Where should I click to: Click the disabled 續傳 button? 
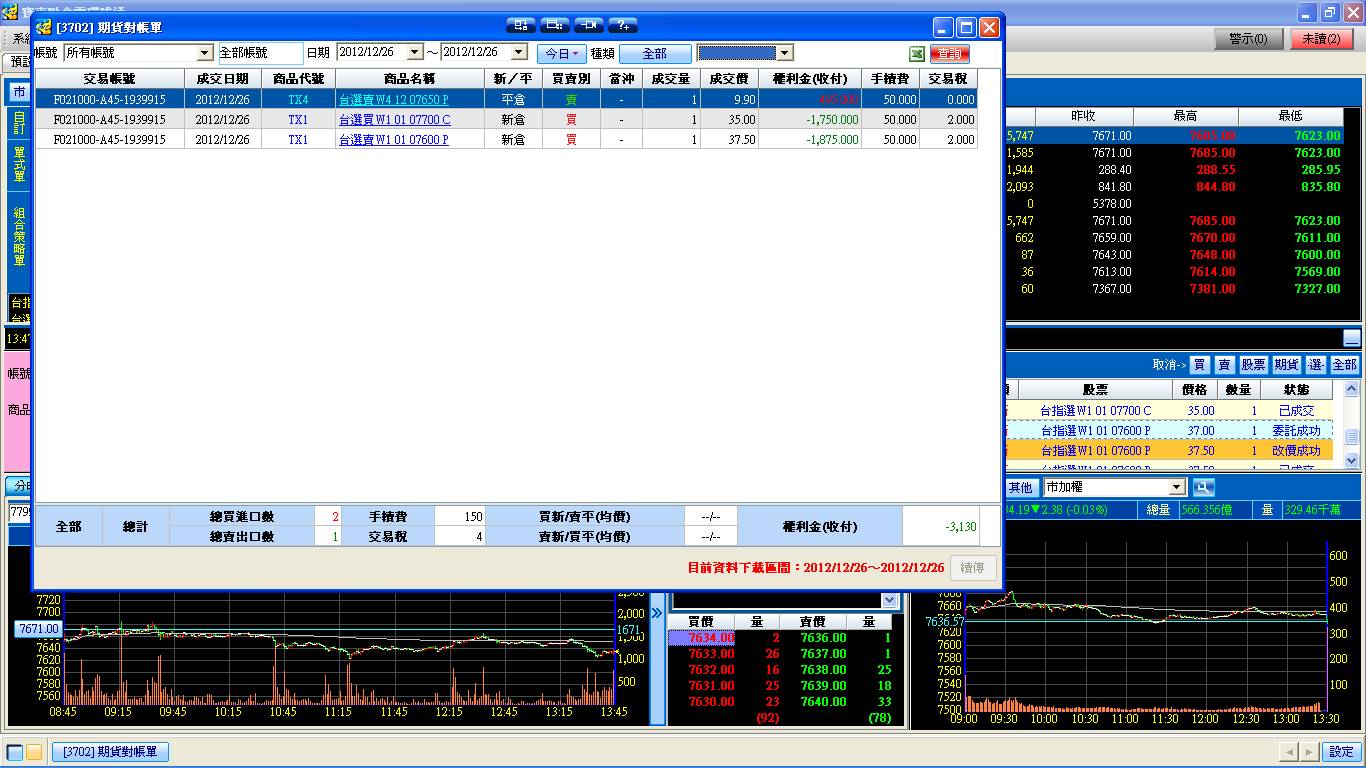[972, 567]
